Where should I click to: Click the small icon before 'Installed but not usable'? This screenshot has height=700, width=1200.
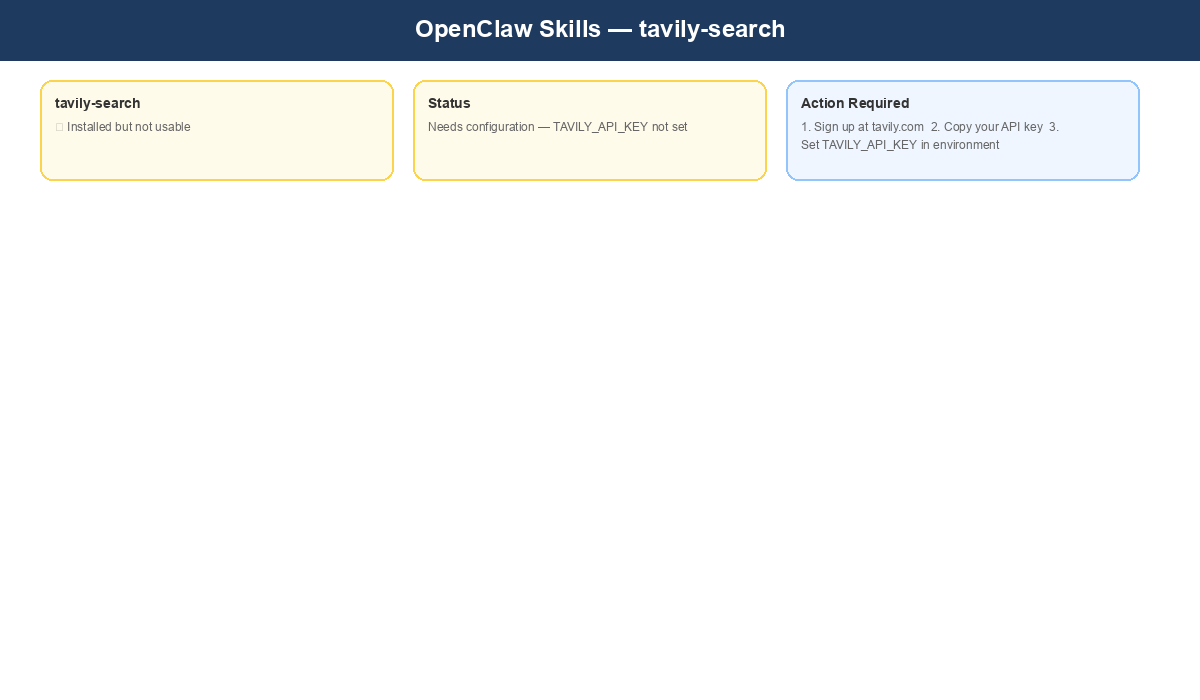59,127
